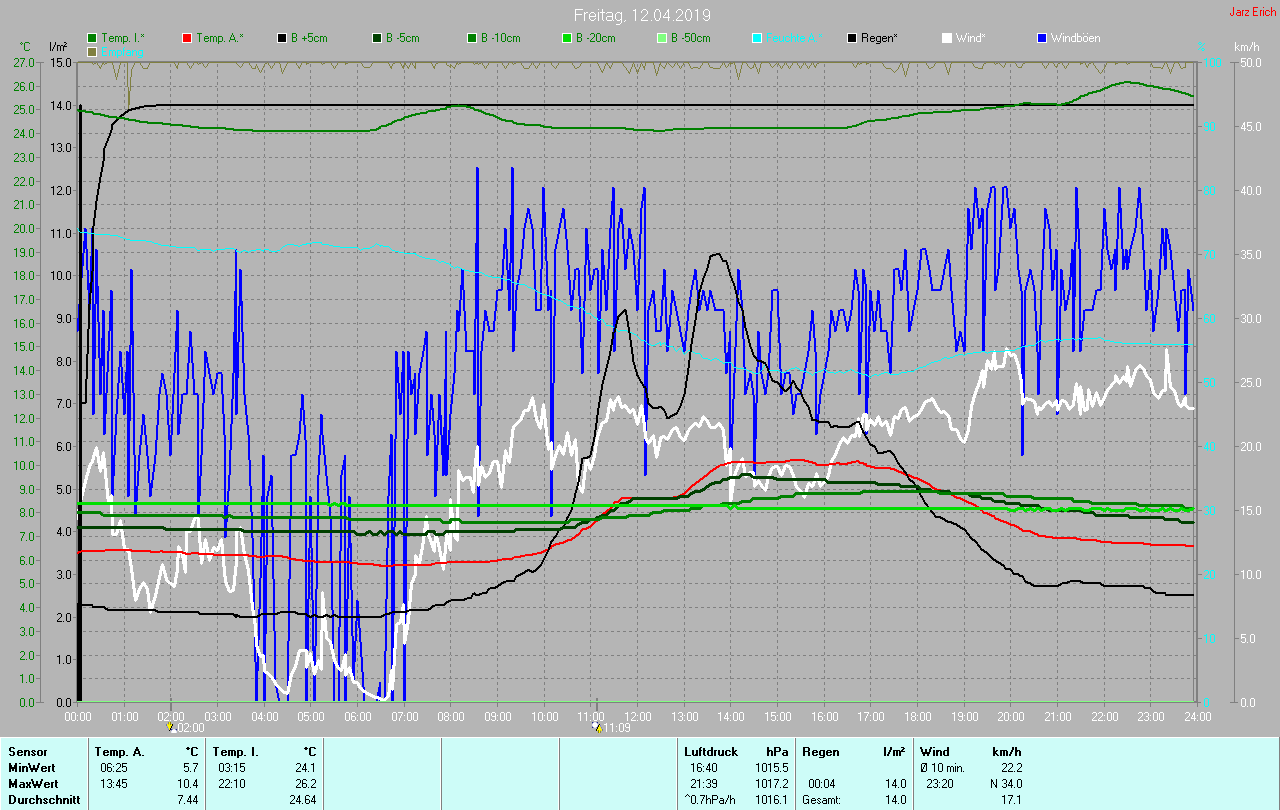
Task: Select the "Windböen" legend label
Action: click(1075, 38)
